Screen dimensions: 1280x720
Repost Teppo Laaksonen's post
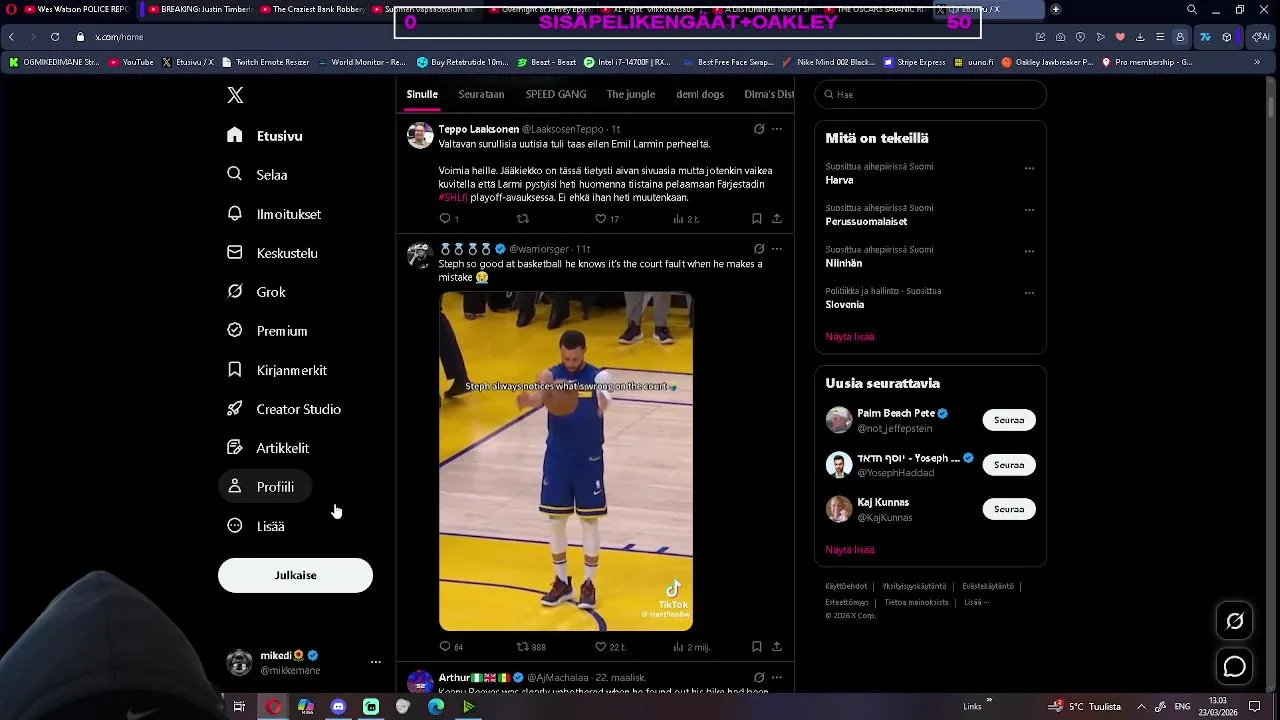click(x=522, y=219)
